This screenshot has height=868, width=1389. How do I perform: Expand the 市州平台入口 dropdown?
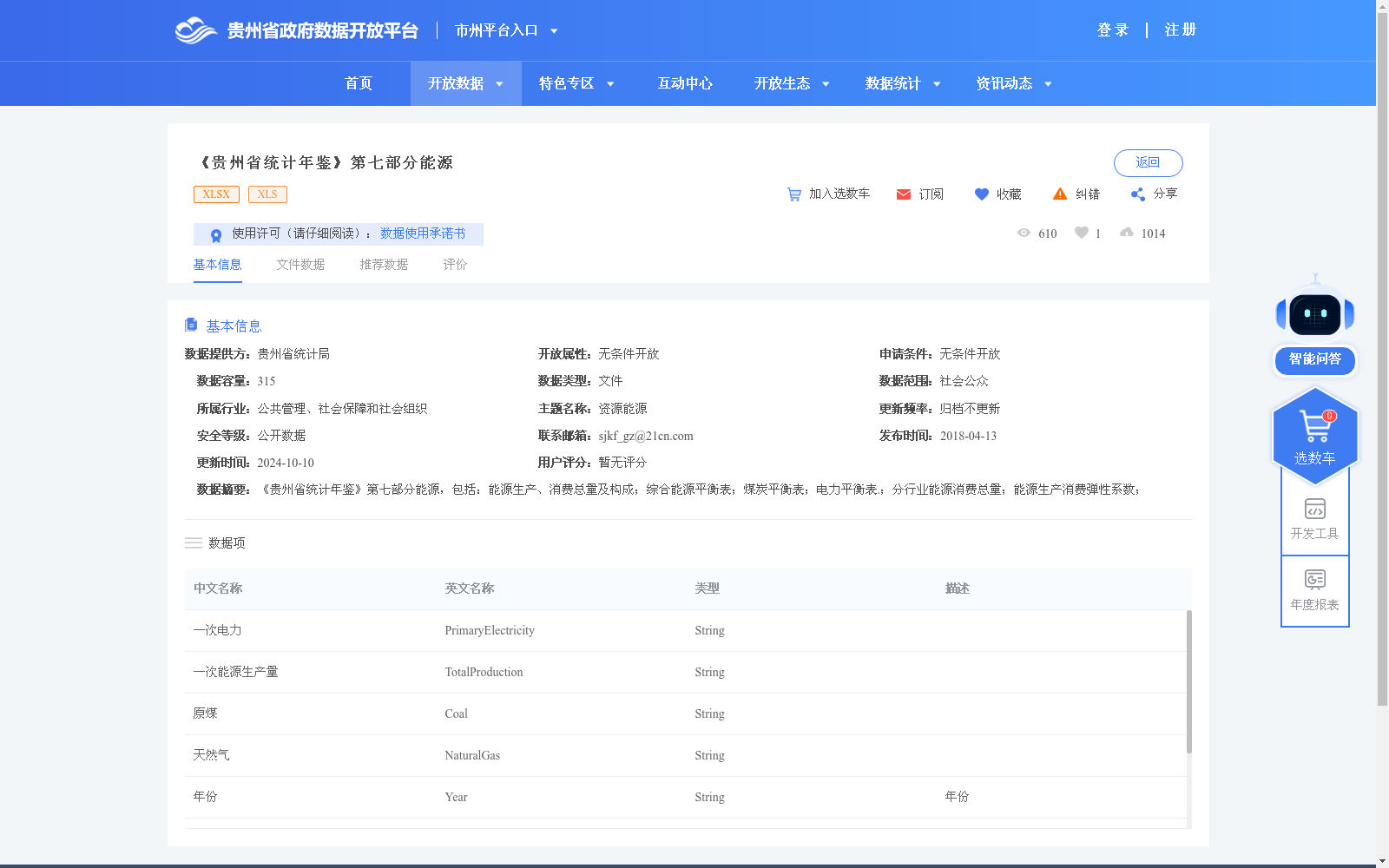[x=505, y=30]
